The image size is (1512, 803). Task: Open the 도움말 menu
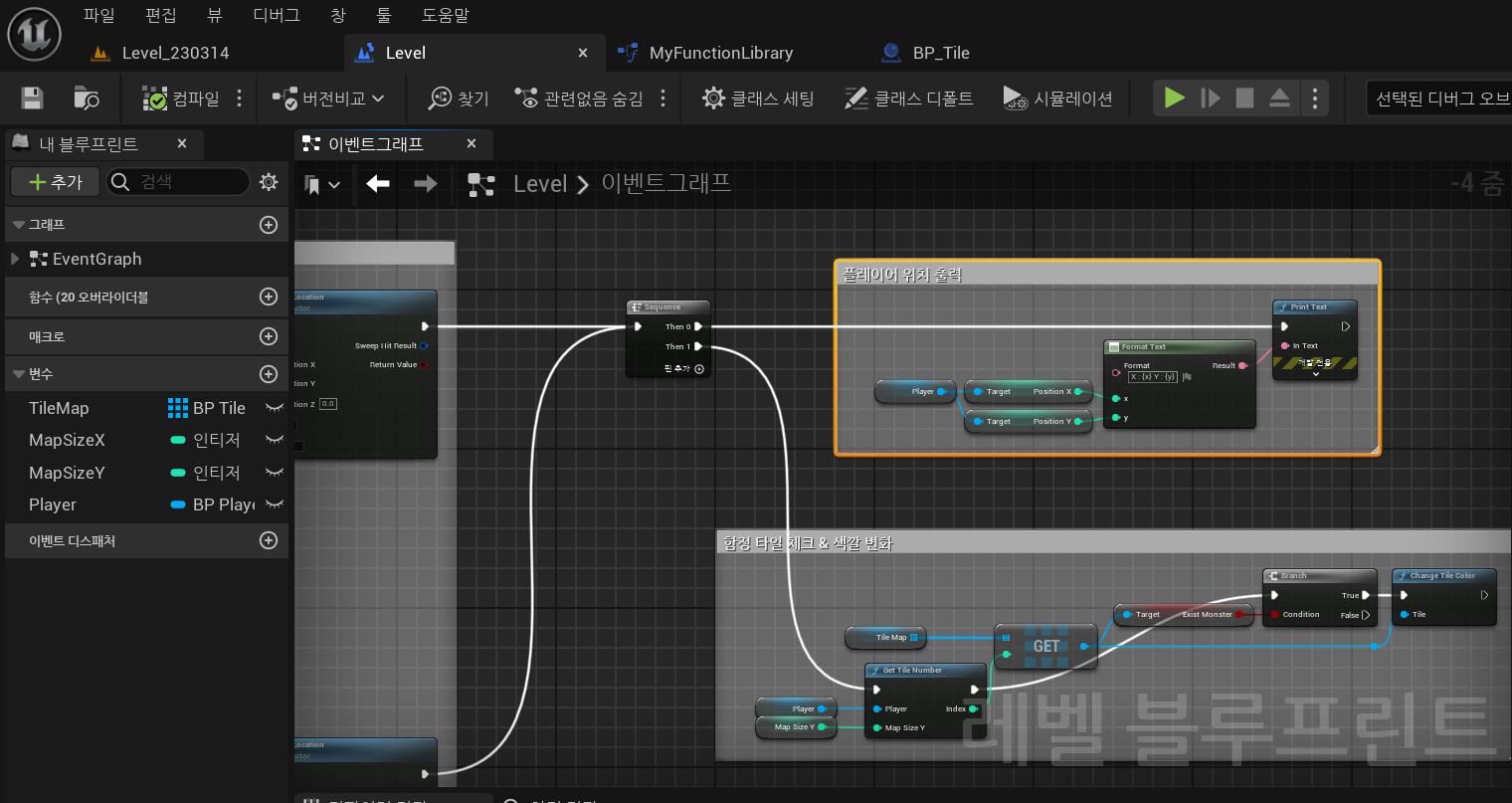(x=445, y=16)
